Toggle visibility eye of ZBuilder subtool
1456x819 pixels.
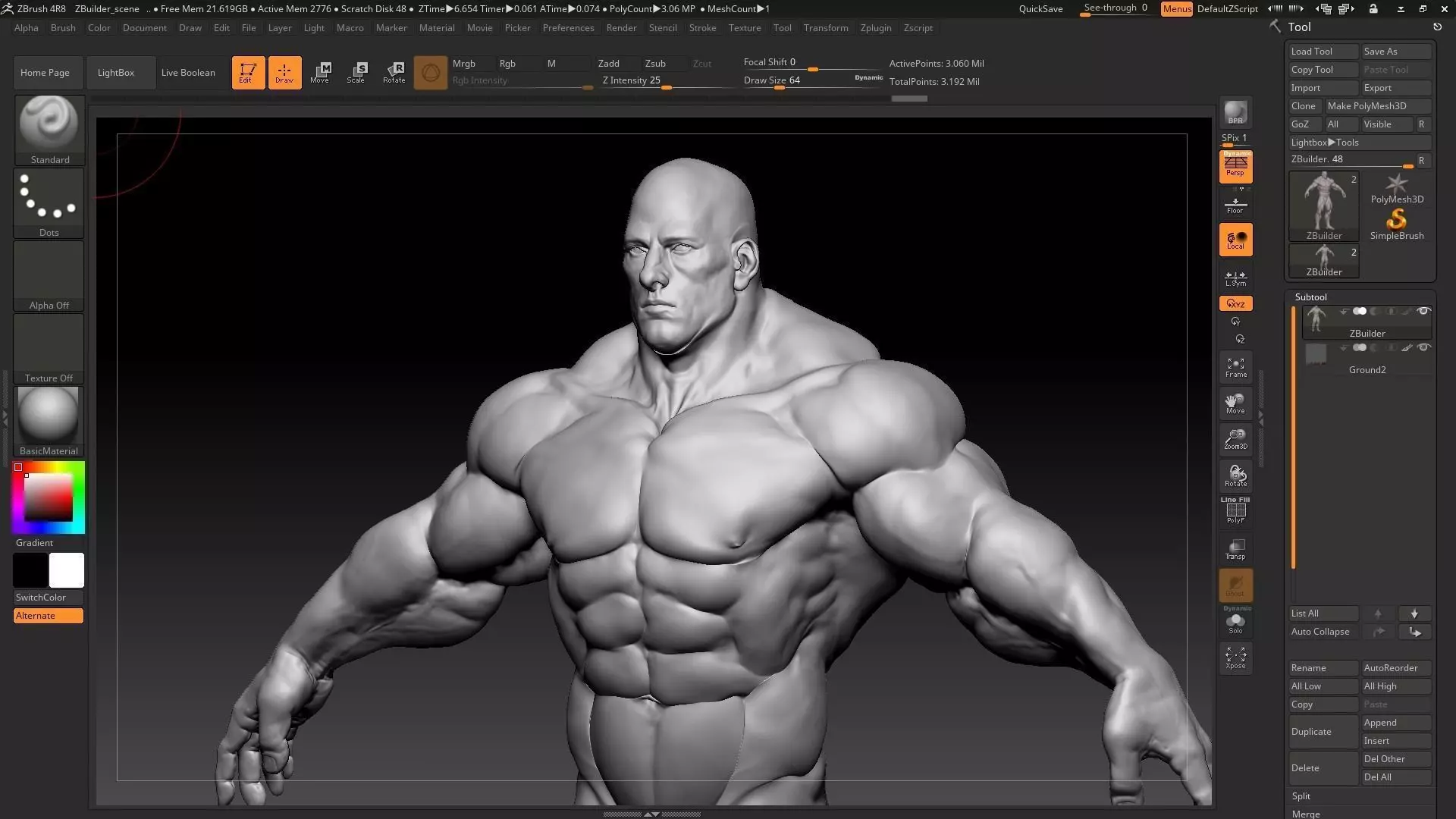click(x=1423, y=311)
